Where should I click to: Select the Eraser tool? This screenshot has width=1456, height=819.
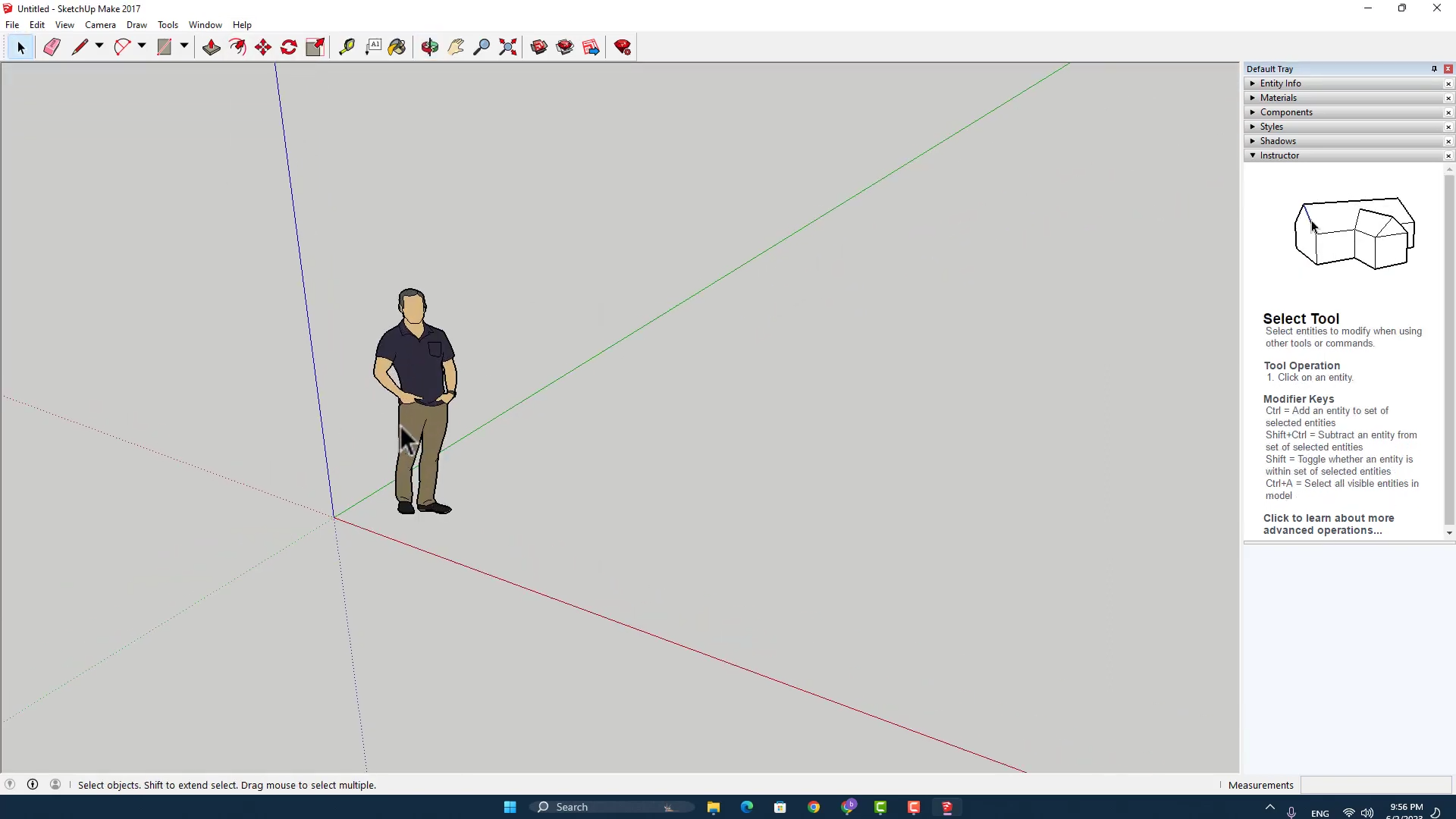coord(52,47)
